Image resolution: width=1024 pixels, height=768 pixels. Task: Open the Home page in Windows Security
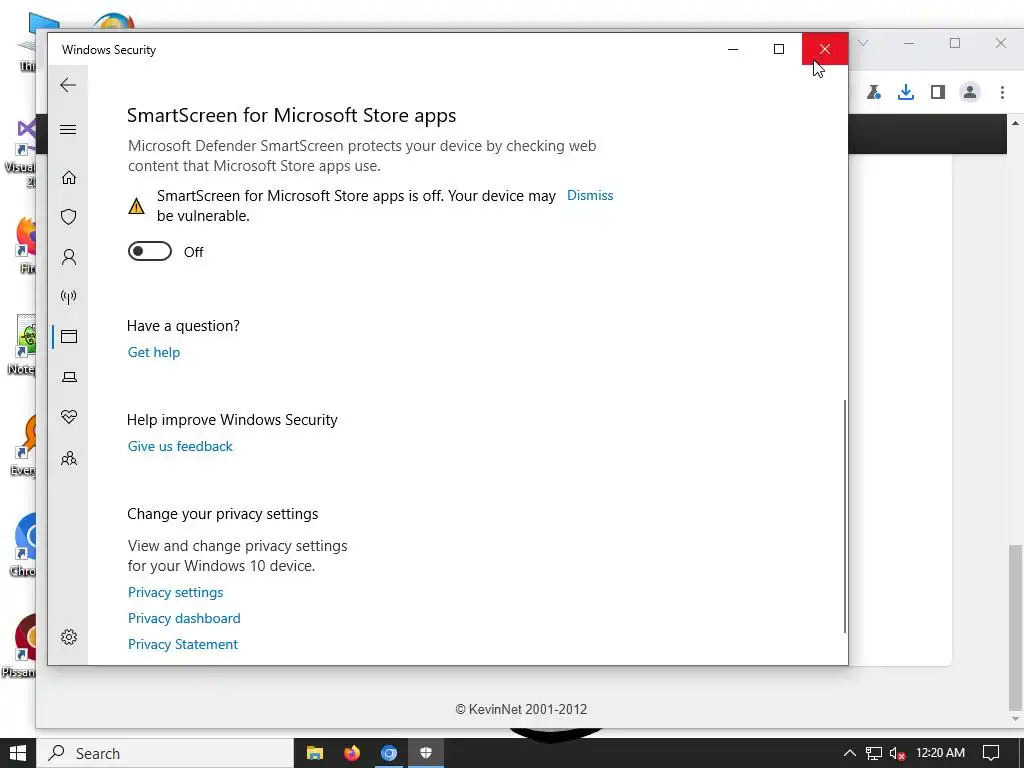69,178
